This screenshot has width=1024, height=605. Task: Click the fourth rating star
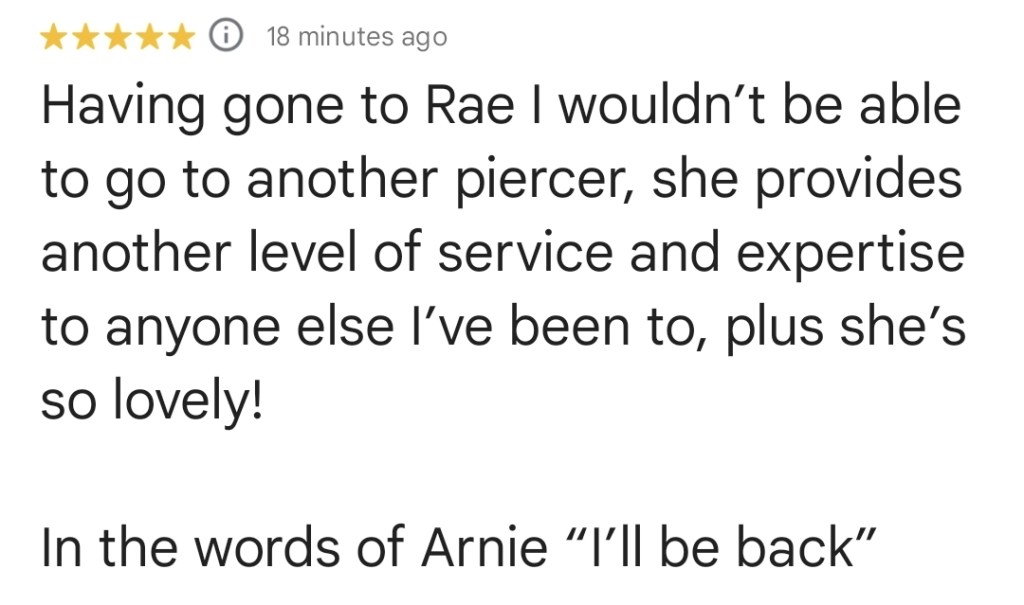(150, 37)
